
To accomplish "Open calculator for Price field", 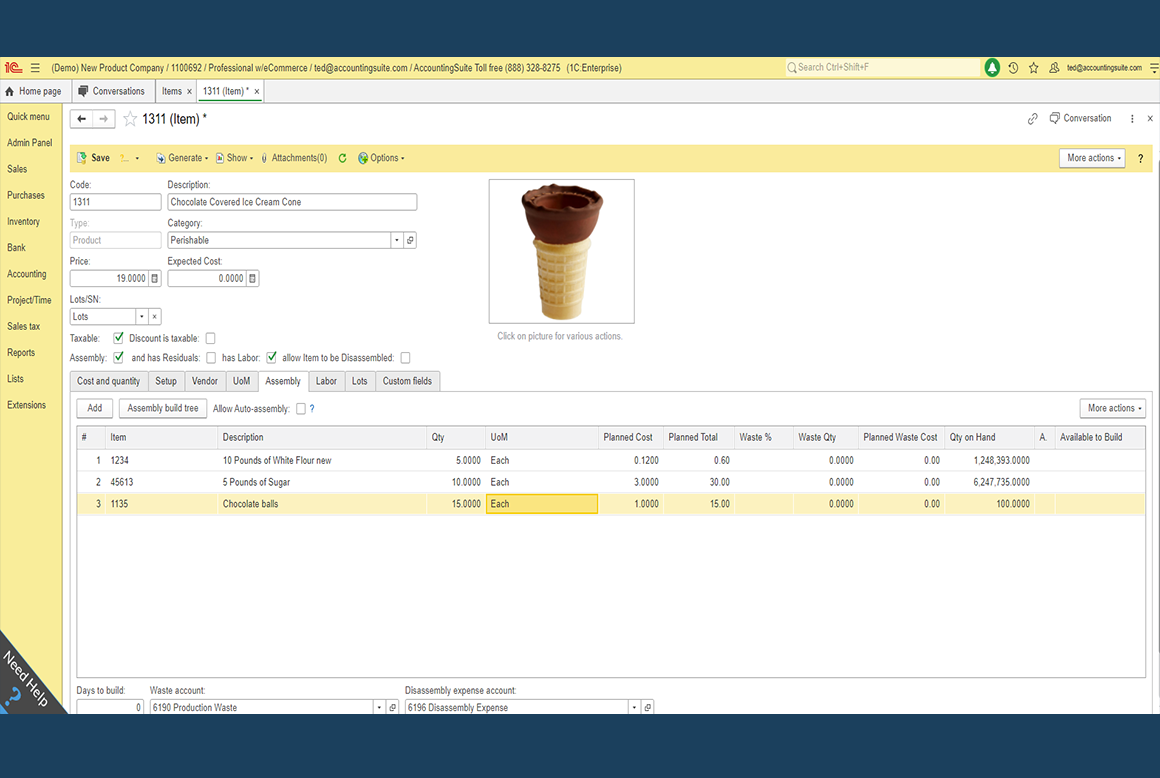I will pyautogui.click(x=155, y=278).
